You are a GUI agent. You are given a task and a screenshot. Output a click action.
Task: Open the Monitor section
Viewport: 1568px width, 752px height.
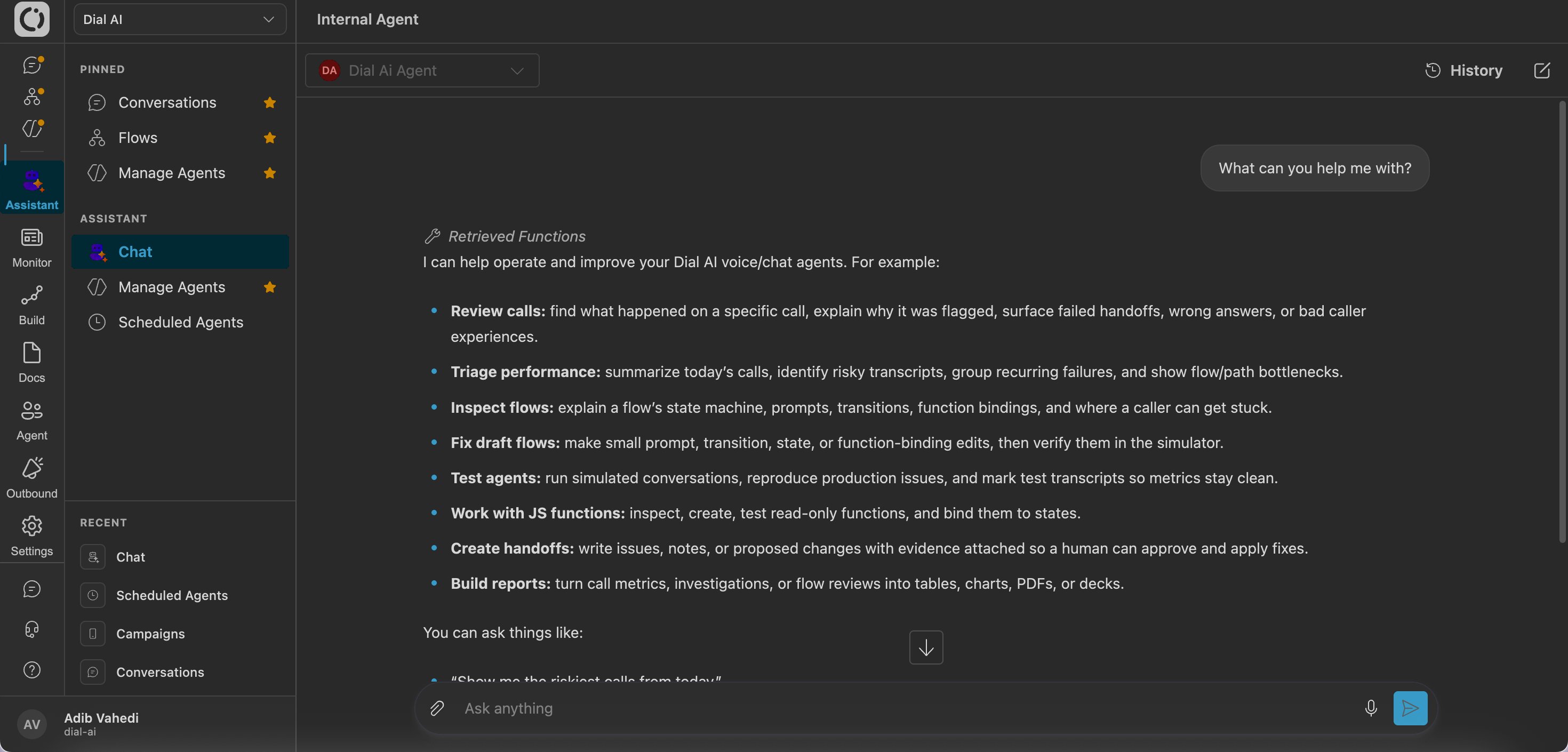31,247
